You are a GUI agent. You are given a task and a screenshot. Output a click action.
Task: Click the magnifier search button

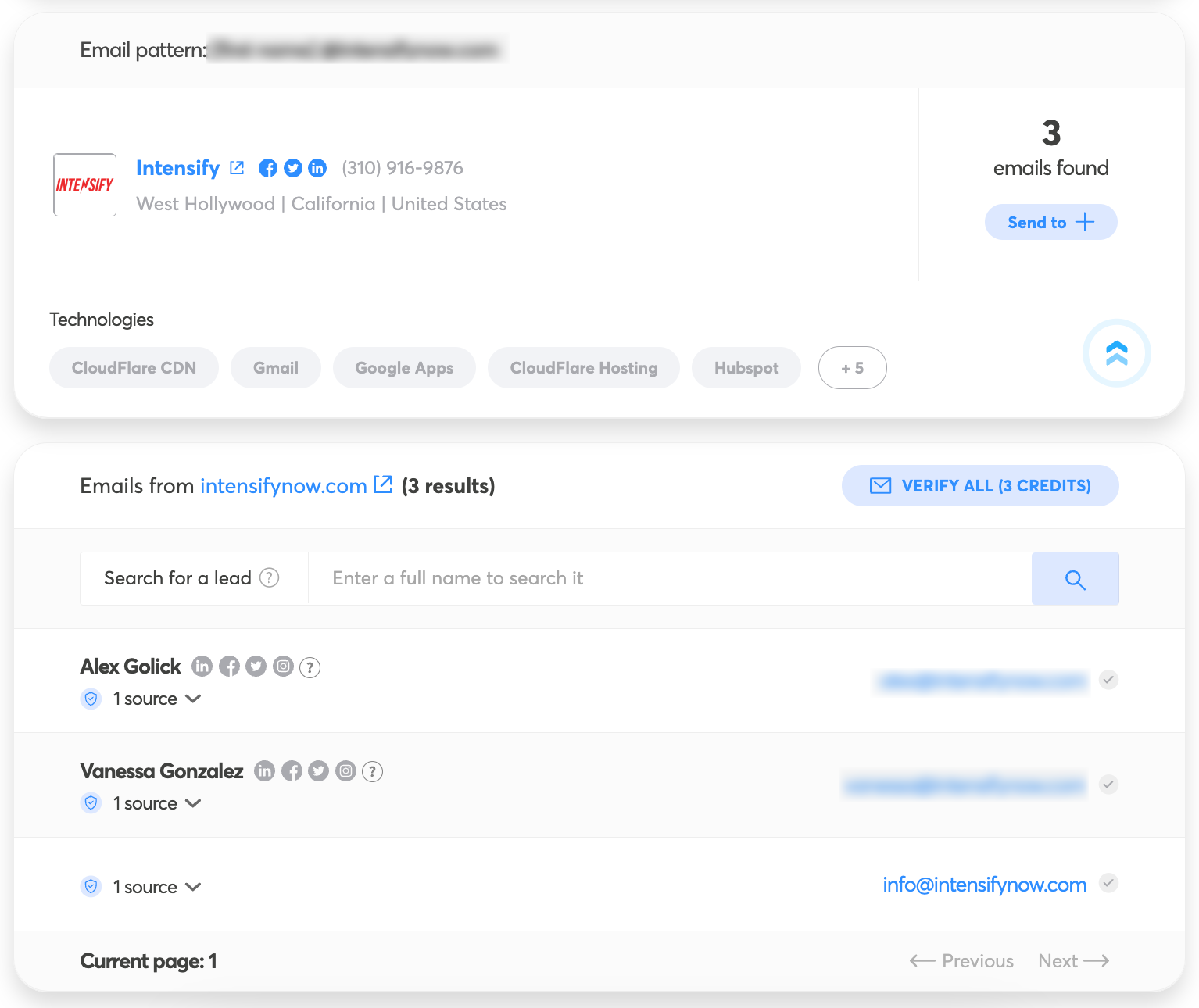tap(1076, 579)
